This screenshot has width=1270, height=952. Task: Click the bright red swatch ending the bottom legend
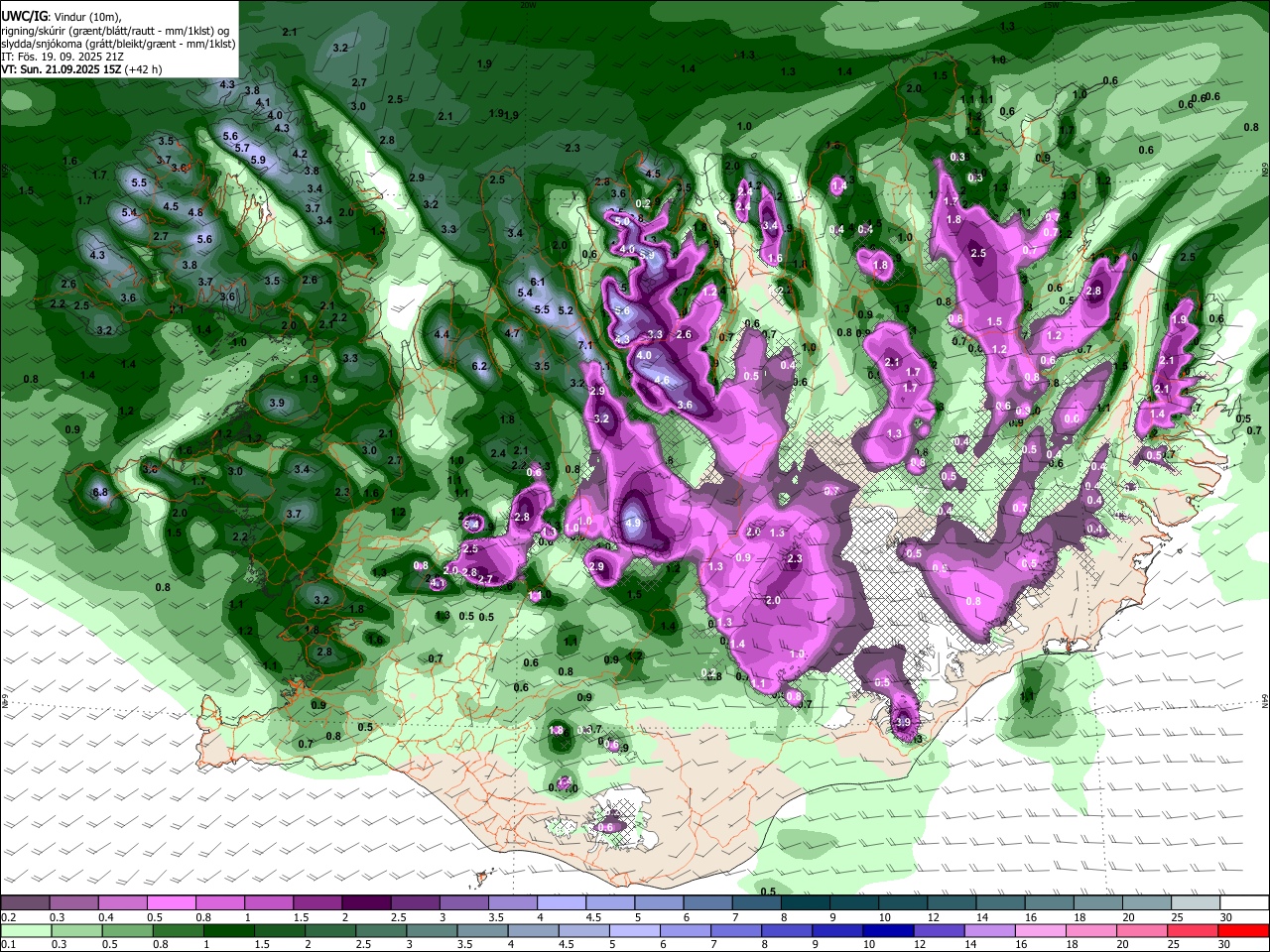(x=1244, y=930)
